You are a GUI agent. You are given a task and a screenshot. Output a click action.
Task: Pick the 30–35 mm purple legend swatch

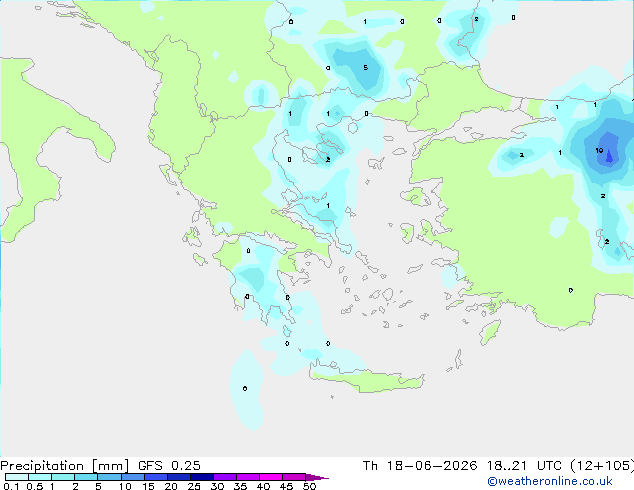click(225, 477)
